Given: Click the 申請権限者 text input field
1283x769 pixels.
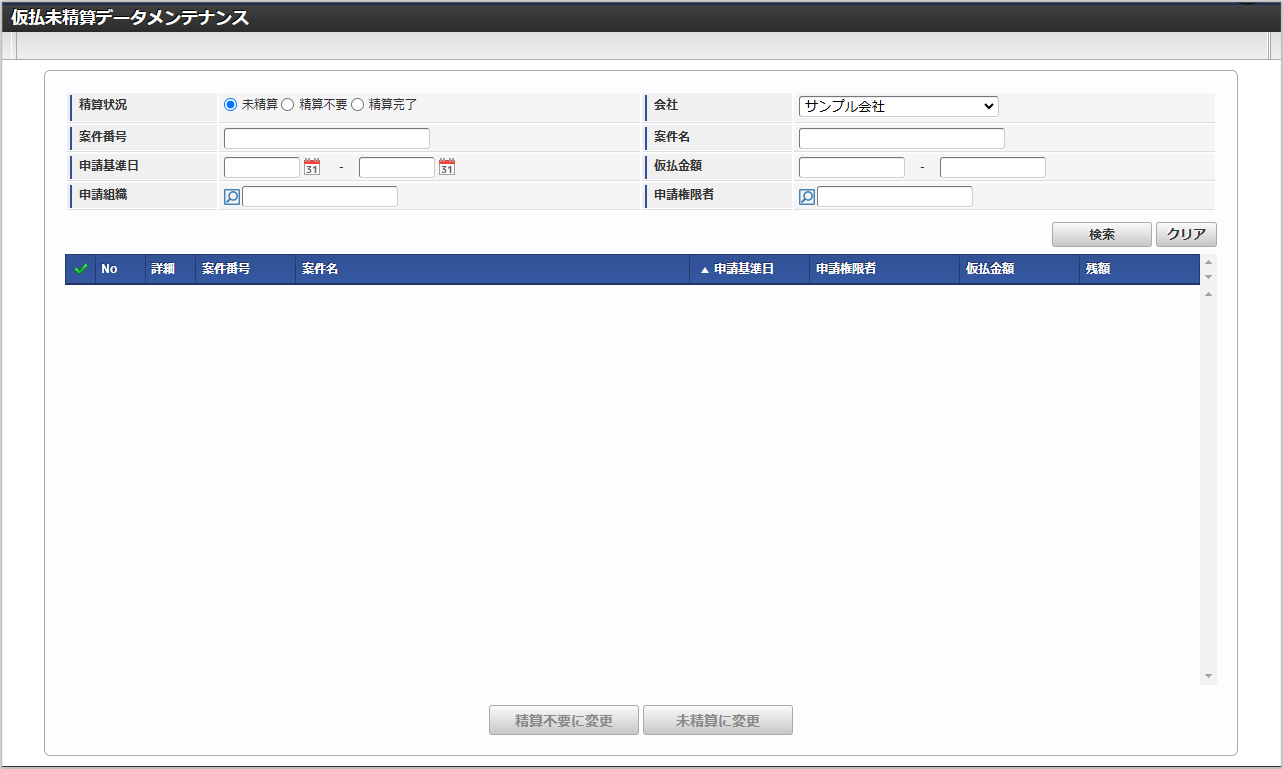Looking at the screenshot, I should click(x=895, y=196).
